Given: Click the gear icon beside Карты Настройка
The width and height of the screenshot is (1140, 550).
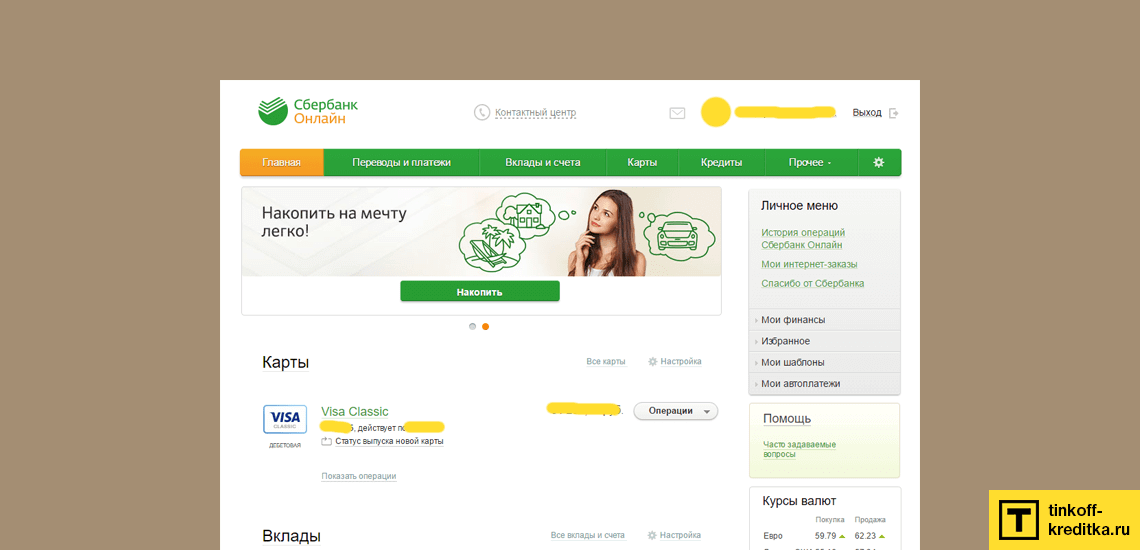Looking at the screenshot, I should tap(652, 361).
